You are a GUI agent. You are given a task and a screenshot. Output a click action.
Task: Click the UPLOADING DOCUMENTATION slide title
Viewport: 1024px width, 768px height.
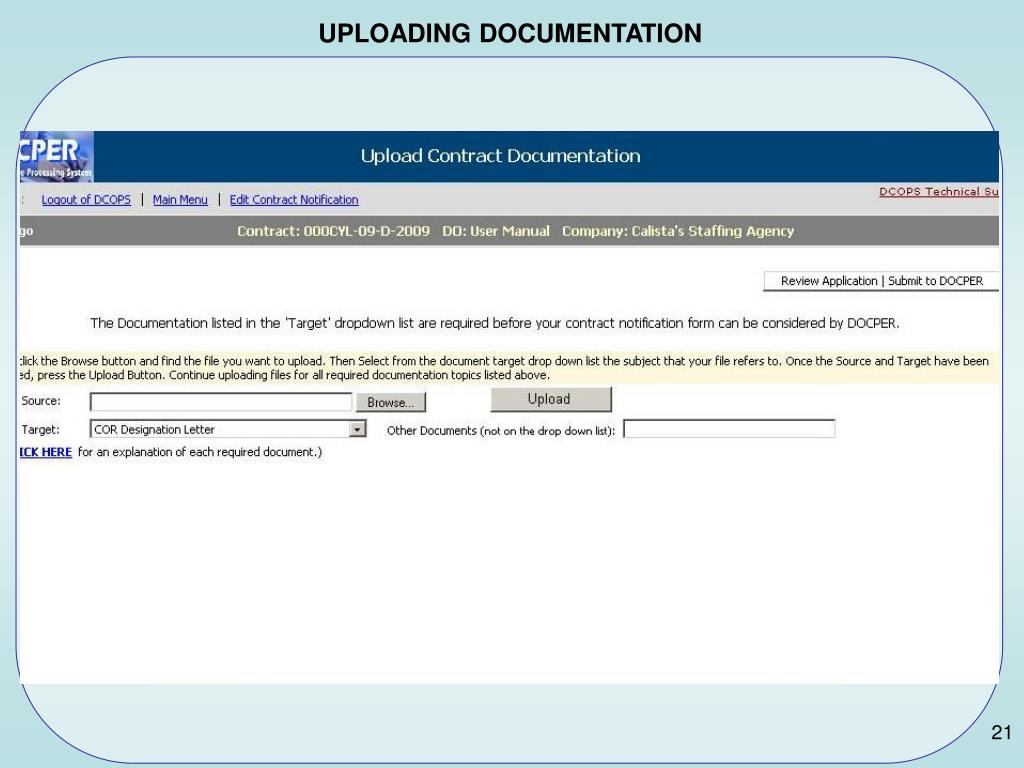[510, 33]
